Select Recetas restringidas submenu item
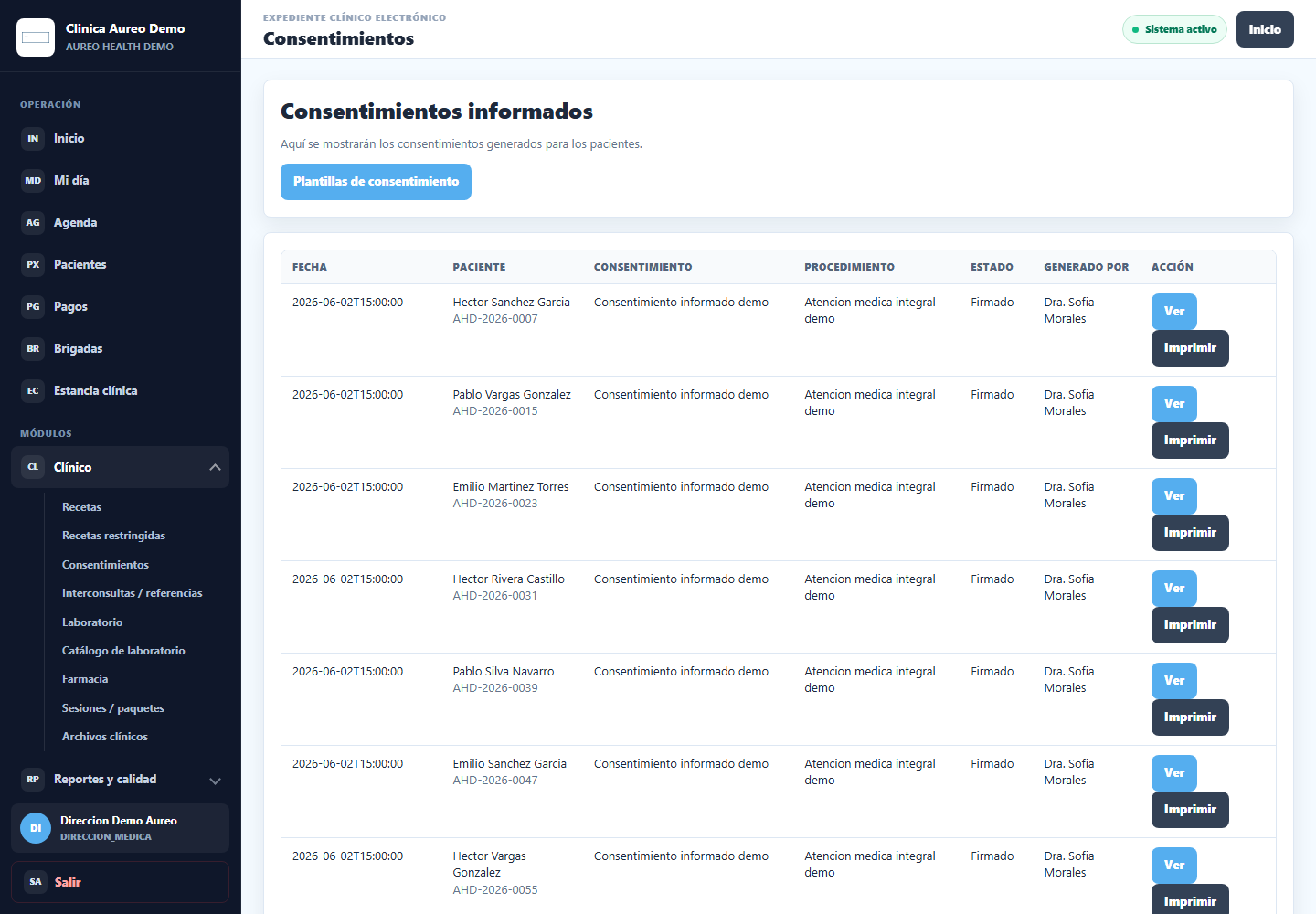Viewport: 1316px width, 914px height. coord(113,536)
